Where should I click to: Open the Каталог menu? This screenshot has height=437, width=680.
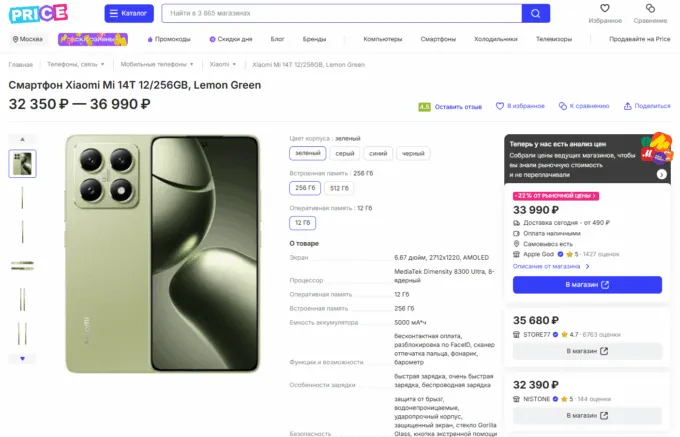coord(129,13)
